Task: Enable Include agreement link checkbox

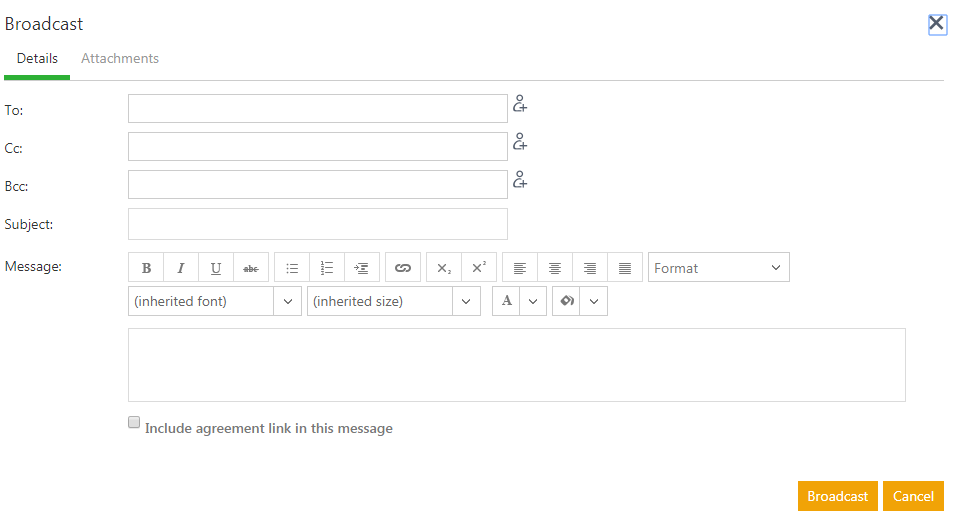Action: (x=134, y=423)
